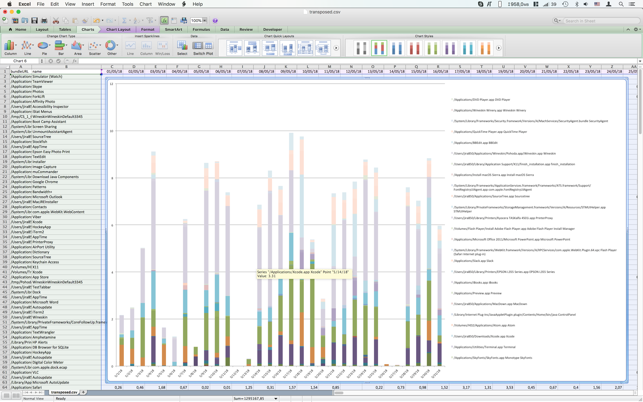Select the Area chart type
The width and height of the screenshot is (643, 402).
point(78,47)
